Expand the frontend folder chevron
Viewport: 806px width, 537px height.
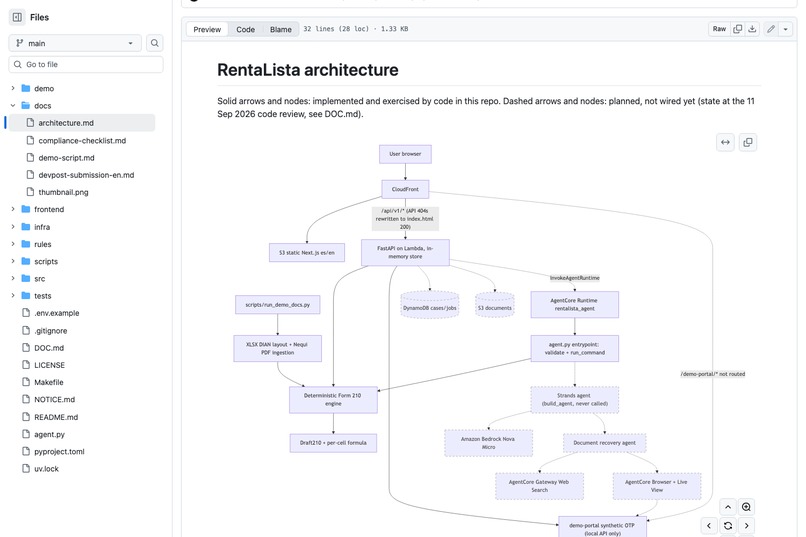tap(13, 209)
